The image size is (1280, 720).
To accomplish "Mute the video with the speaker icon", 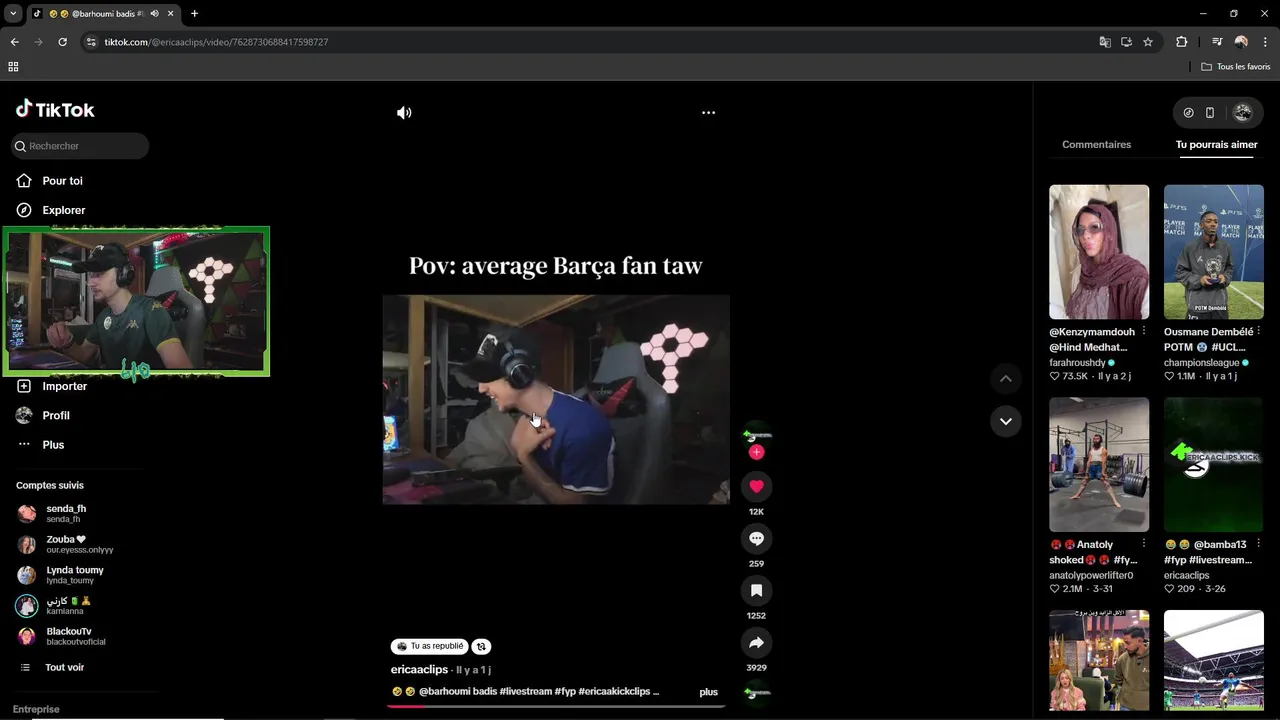I will 404,113.
